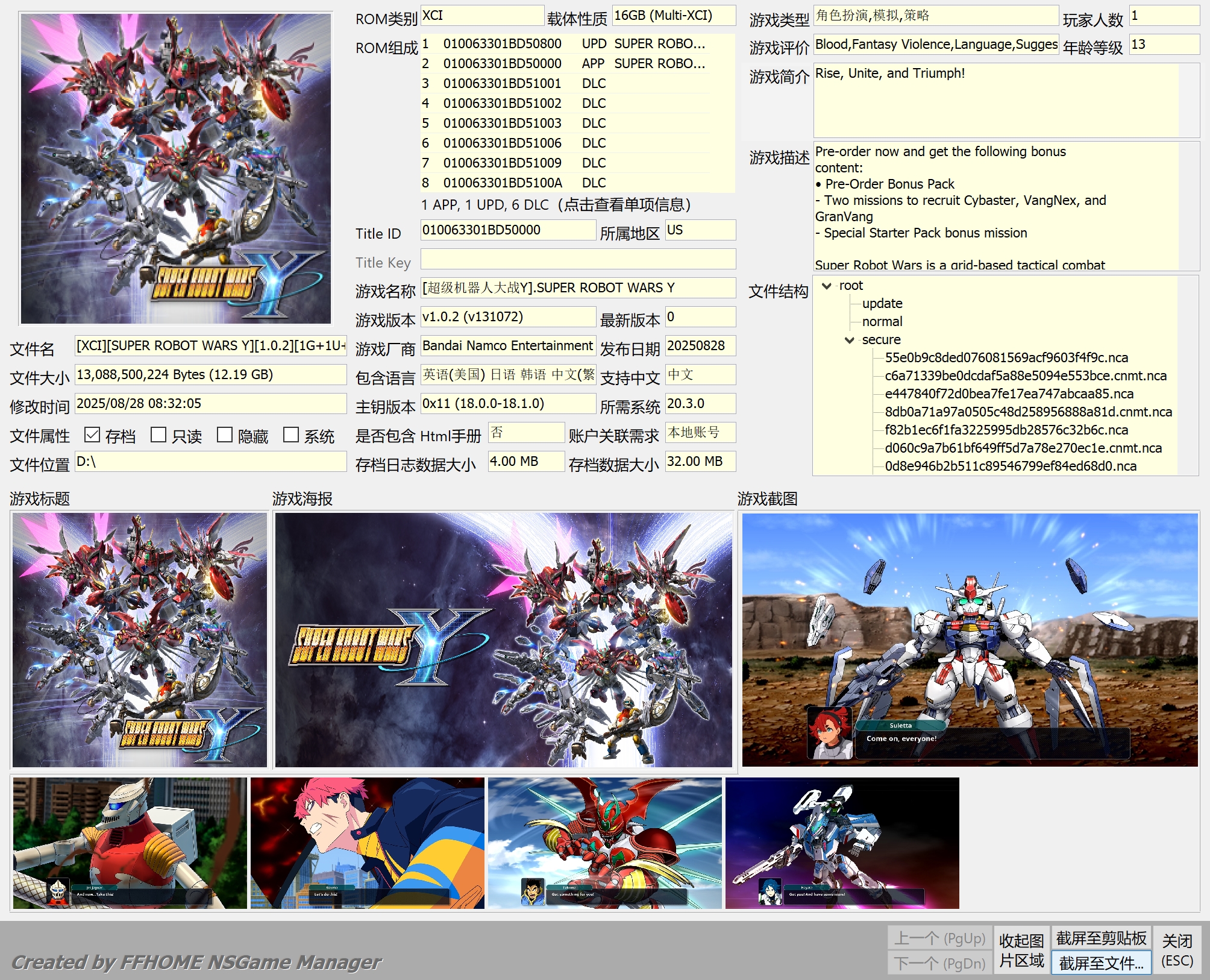This screenshot has height=980, width=1210.
Task: Select the Boss Borot robot screenshot thumbnail
Action: coord(130,843)
